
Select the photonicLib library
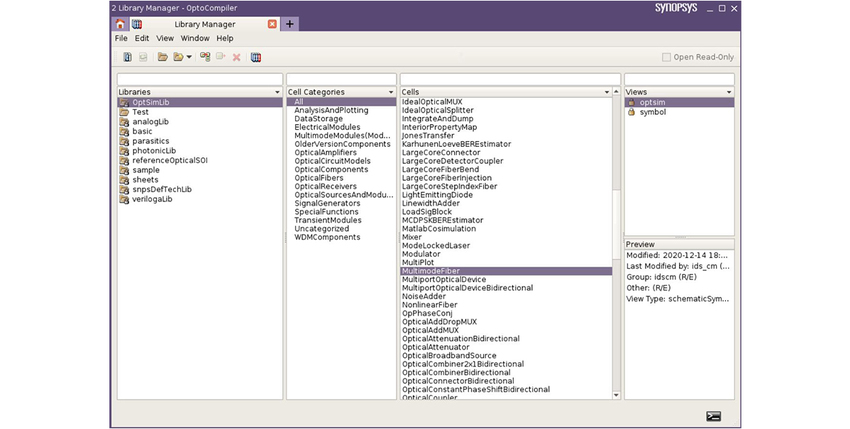[x=154, y=151]
